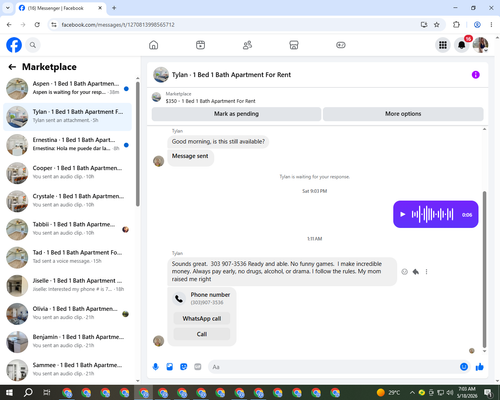Open Windows Start menu

9,392
